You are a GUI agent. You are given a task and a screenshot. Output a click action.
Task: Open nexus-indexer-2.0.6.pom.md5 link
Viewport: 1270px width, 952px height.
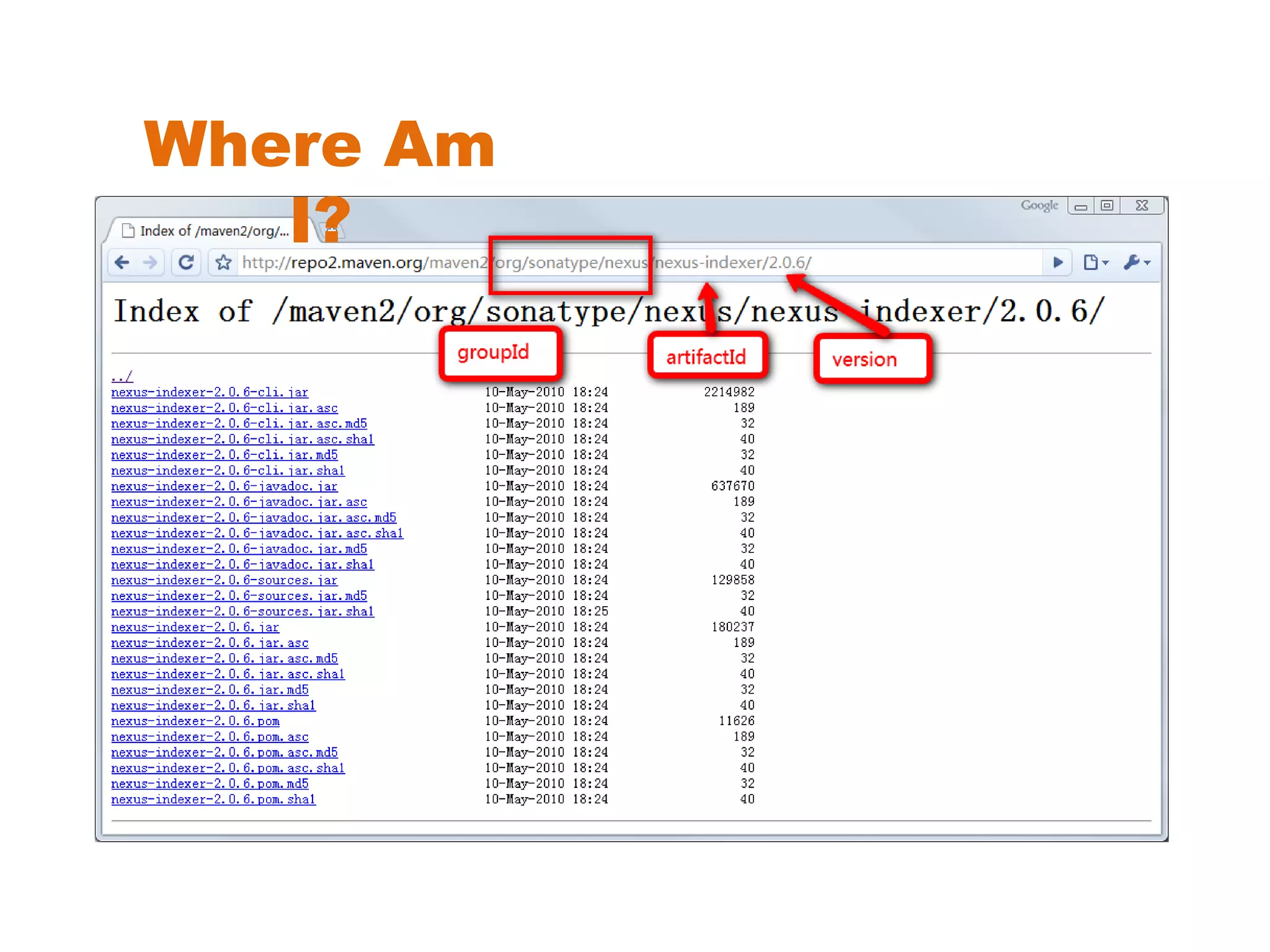click(210, 784)
